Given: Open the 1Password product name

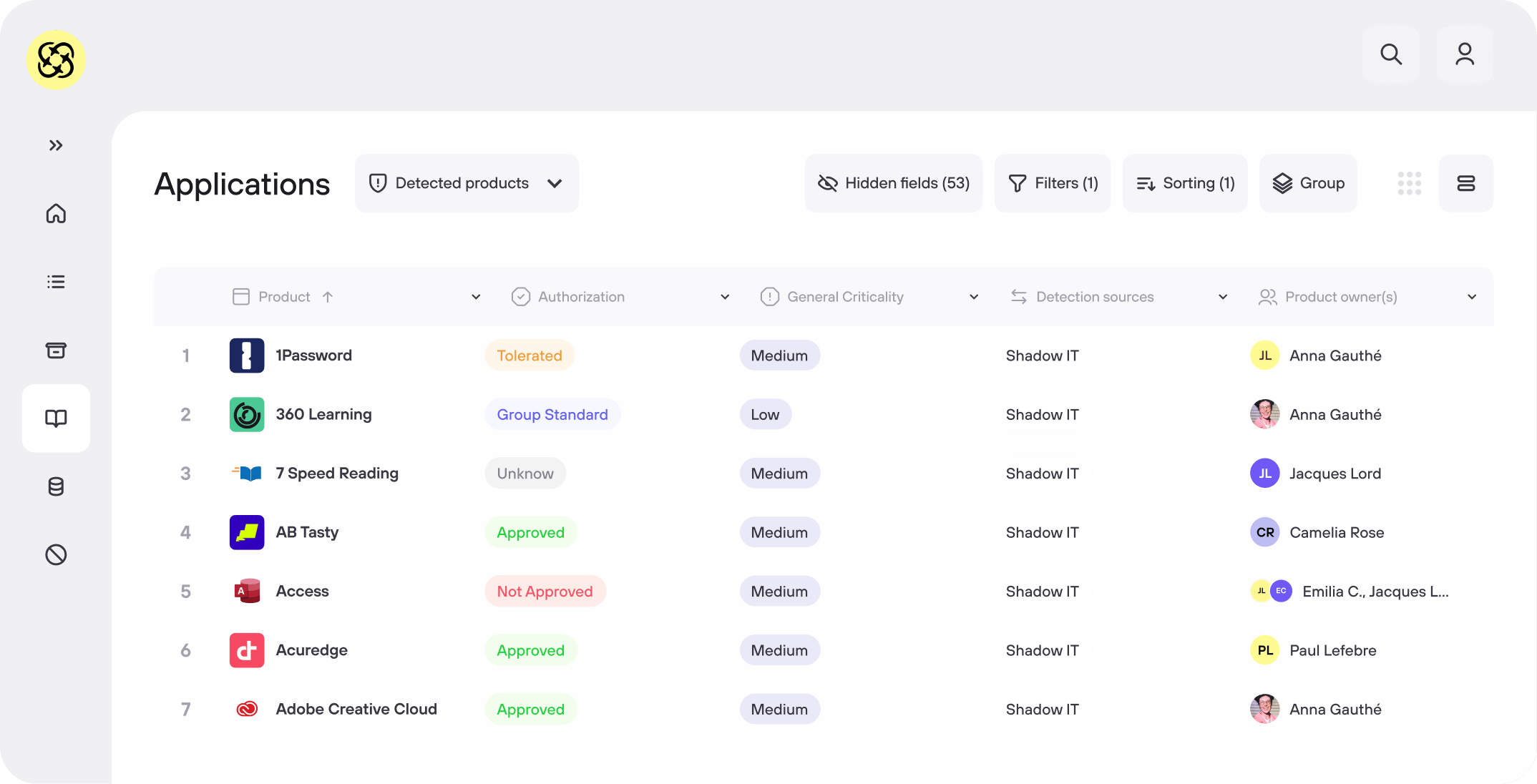Looking at the screenshot, I should [314, 356].
